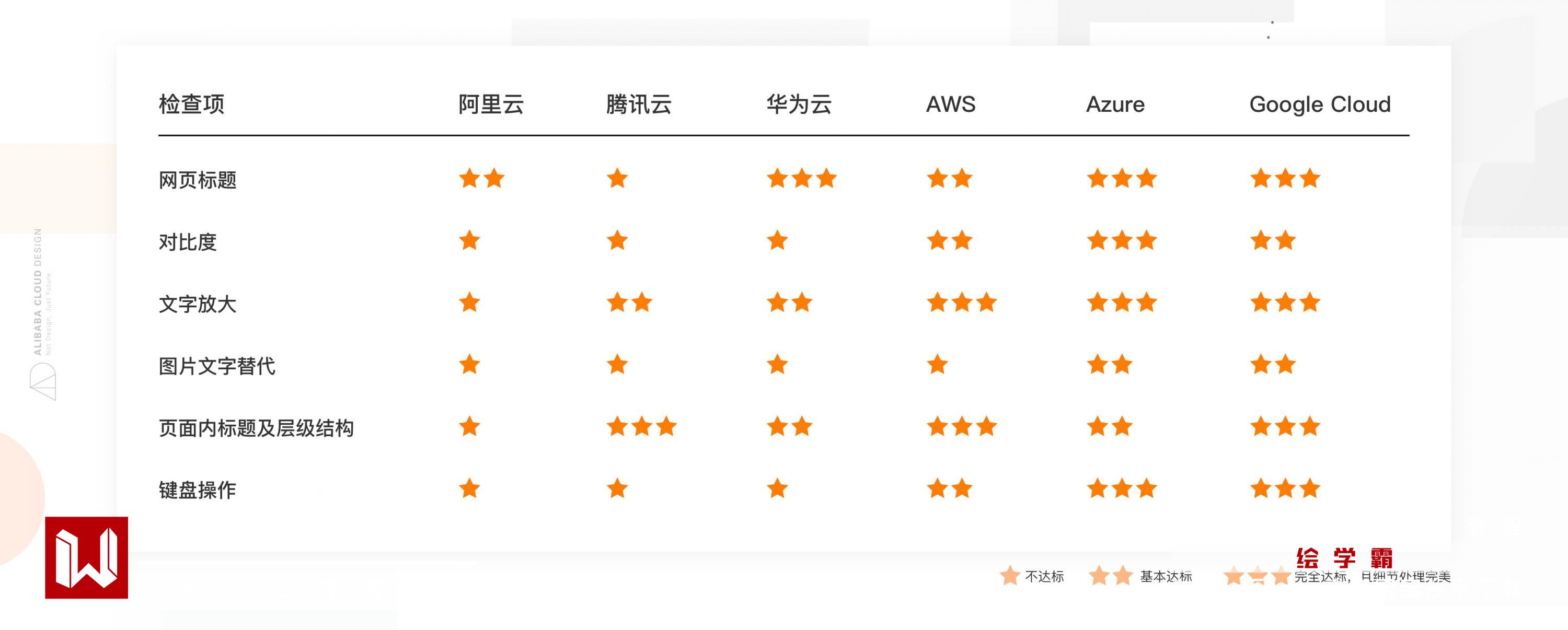Click AWS's single star for 图片文字替代
The width and height of the screenshot is (1568, 630).
click(937, 365)
